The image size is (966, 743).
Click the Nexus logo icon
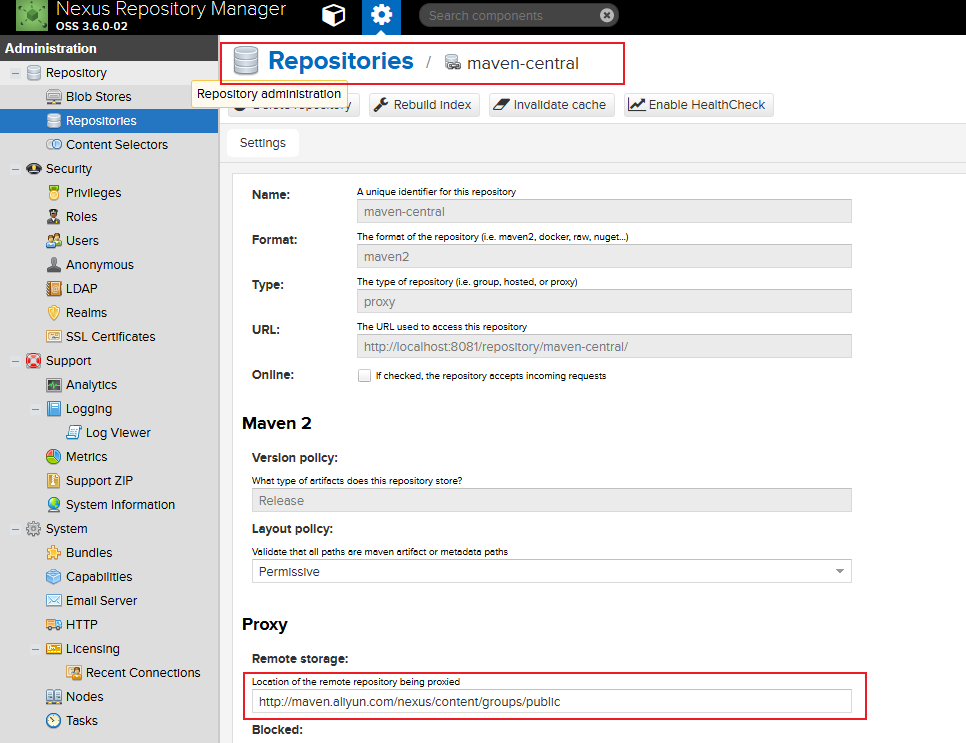coord(32,15)
